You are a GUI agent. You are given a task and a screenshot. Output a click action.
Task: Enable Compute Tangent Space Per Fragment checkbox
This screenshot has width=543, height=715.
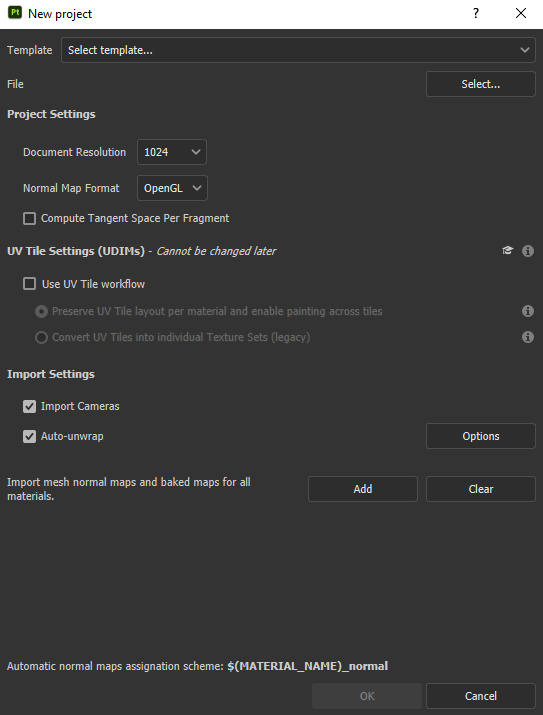[30, 218]
